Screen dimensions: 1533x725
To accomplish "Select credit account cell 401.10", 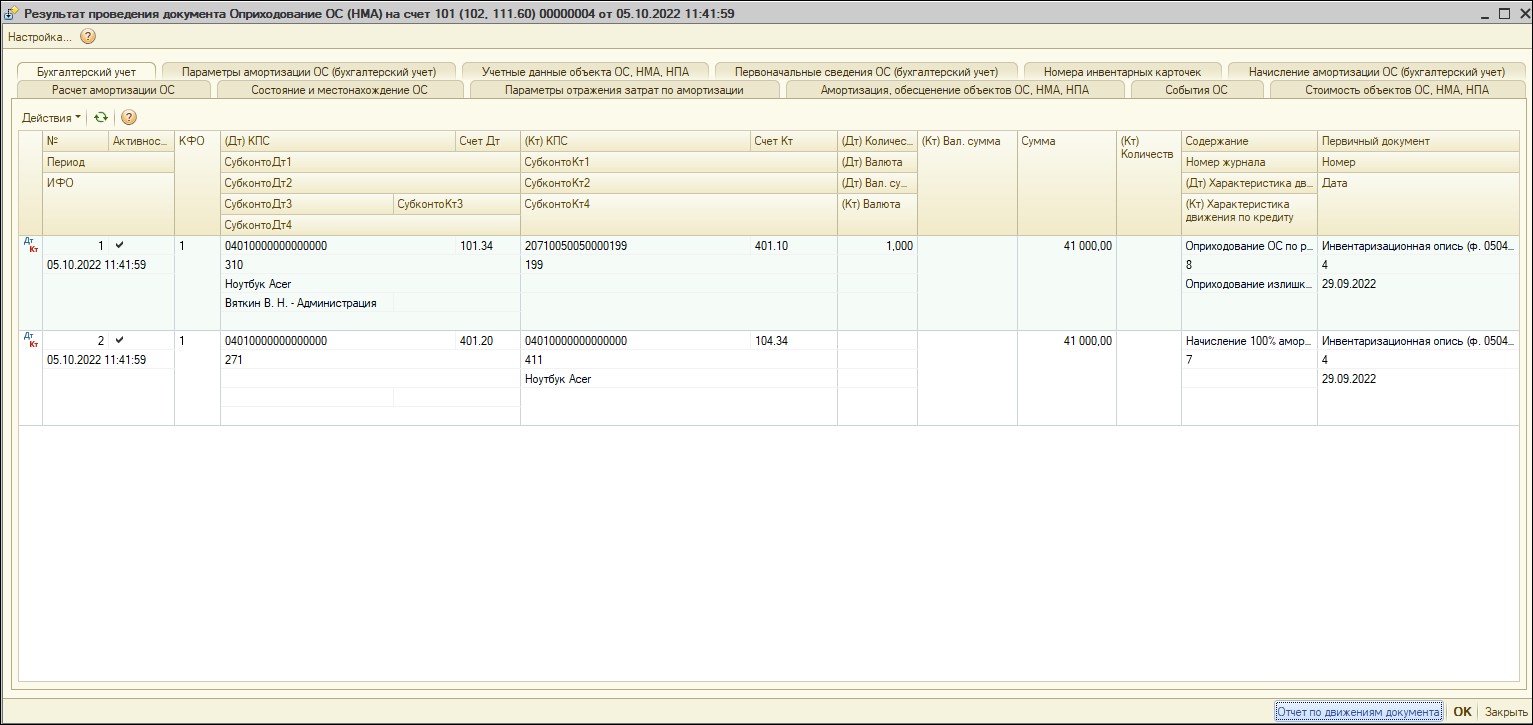I will point(794,246).
